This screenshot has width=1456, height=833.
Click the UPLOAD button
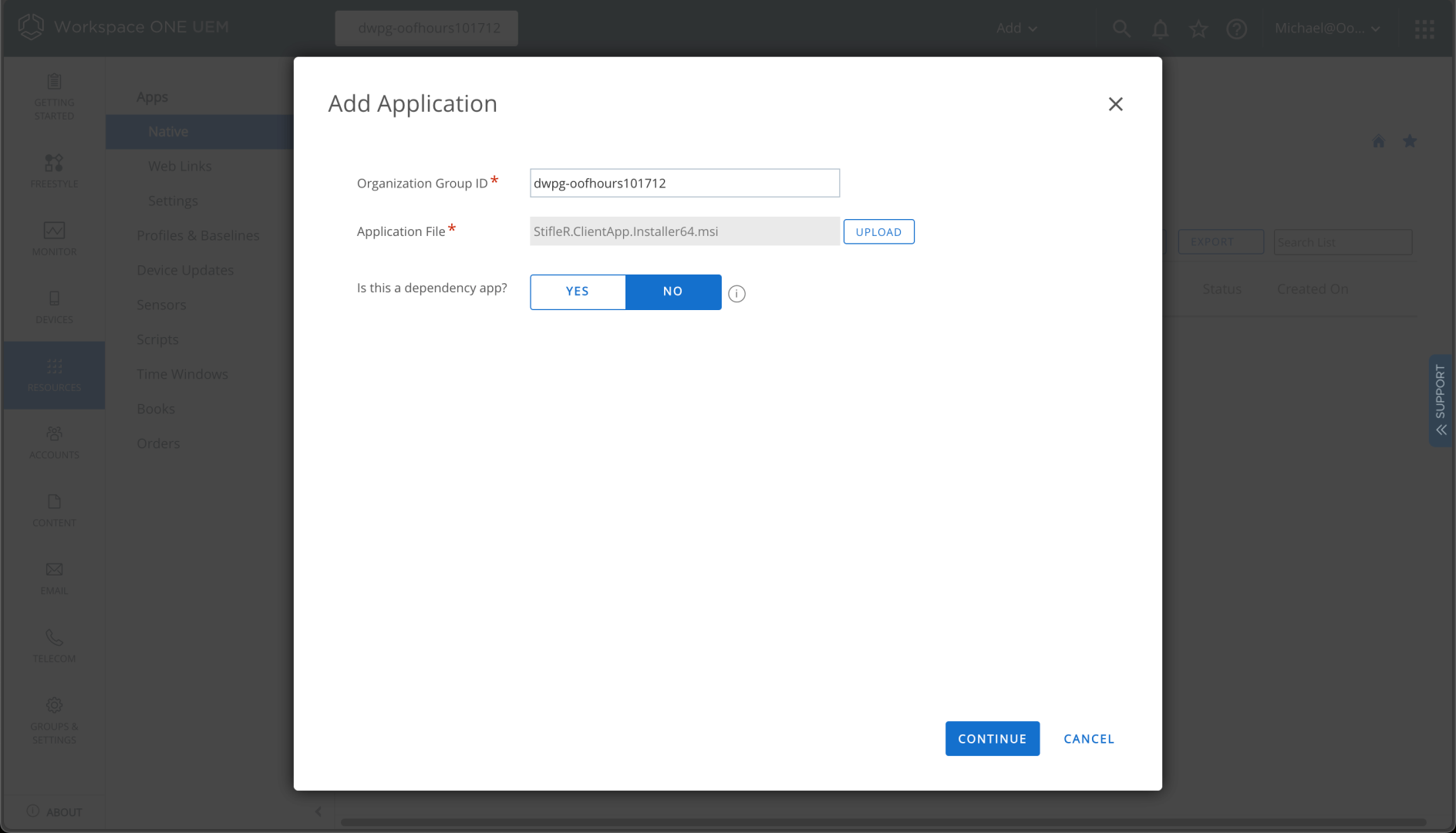coord(878,232)
